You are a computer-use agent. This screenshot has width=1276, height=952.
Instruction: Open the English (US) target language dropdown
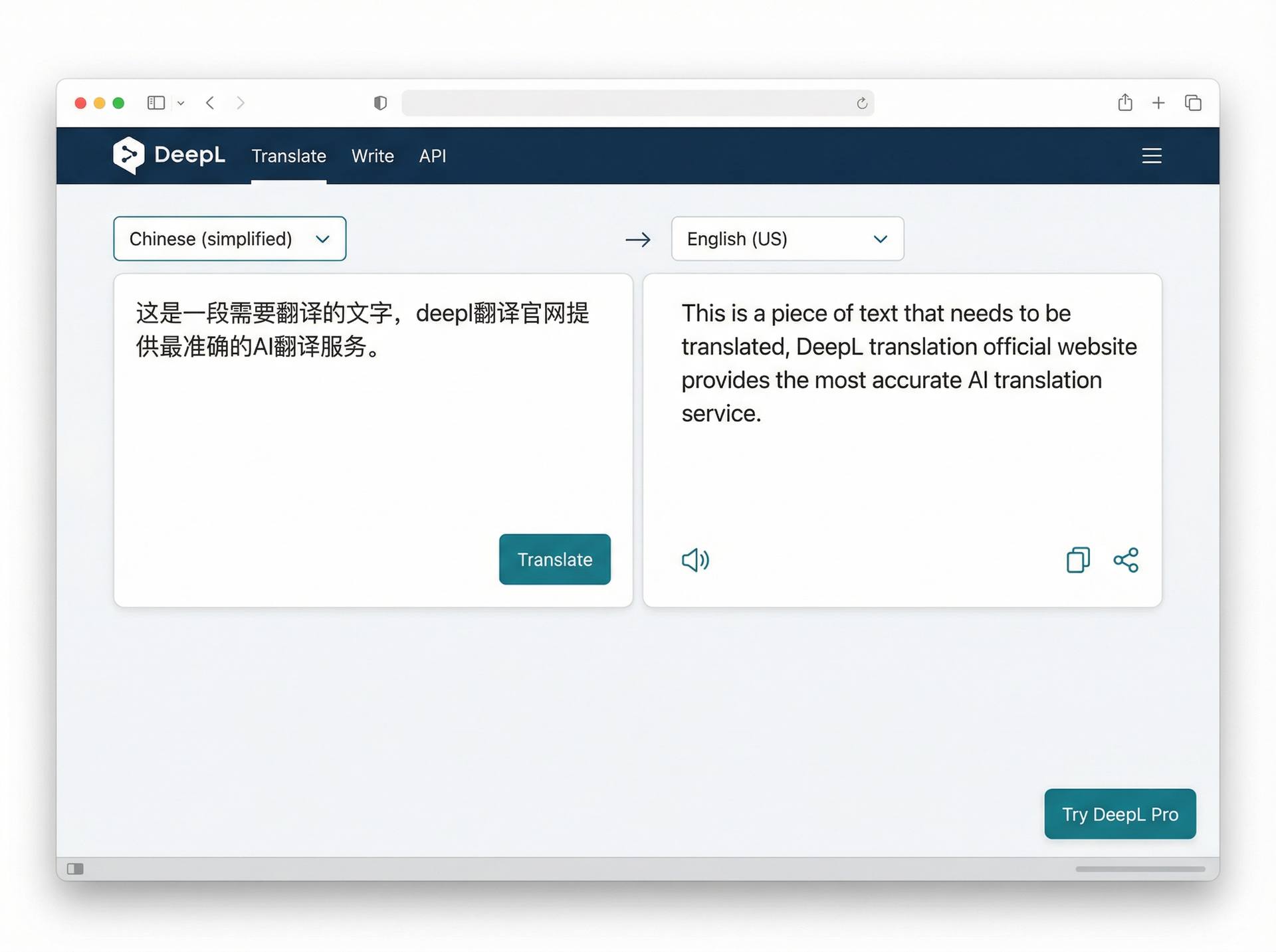[787, 238]
